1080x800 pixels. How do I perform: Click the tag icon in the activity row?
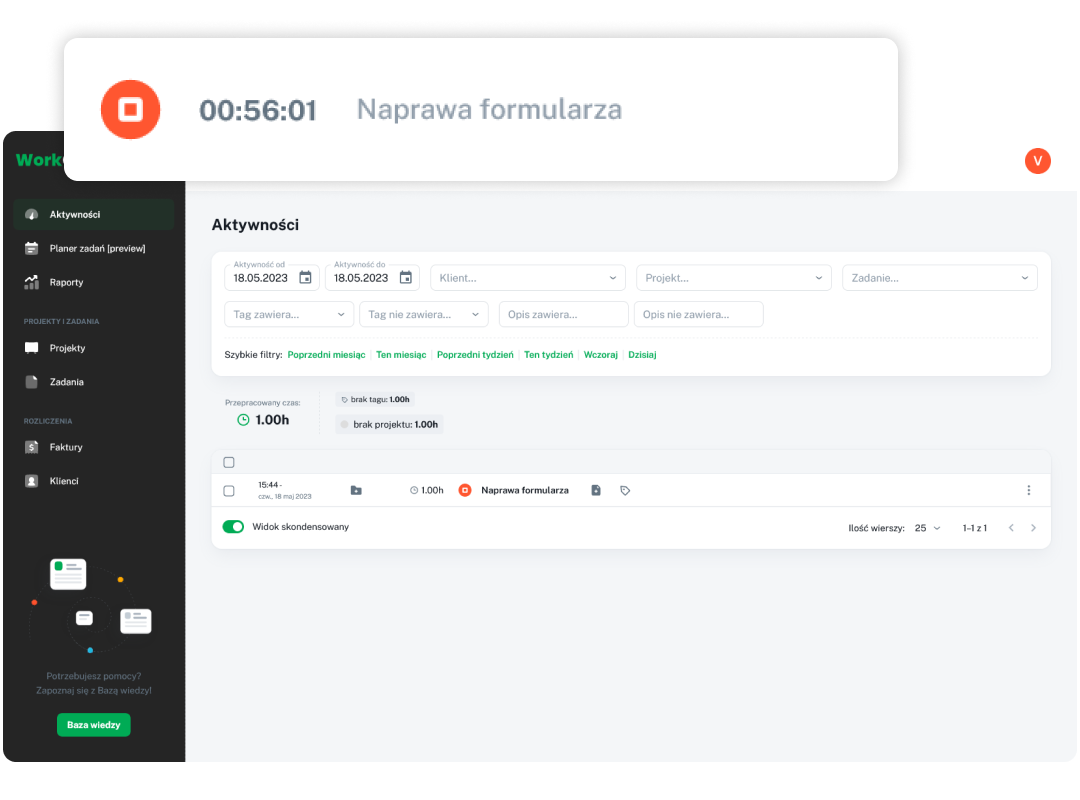click(x=625, y=491)
